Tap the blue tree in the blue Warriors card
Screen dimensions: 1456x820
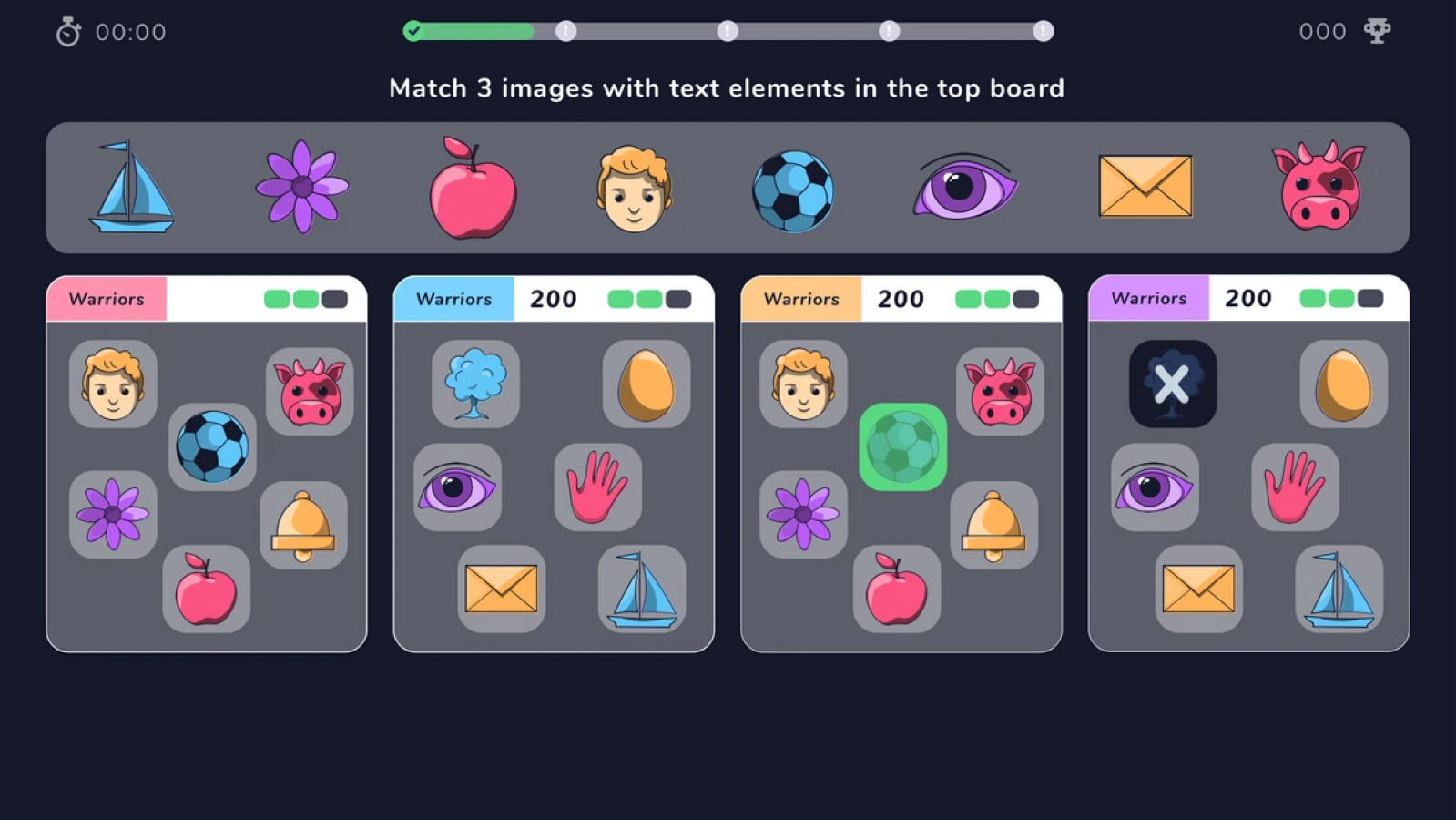point(475,384)
